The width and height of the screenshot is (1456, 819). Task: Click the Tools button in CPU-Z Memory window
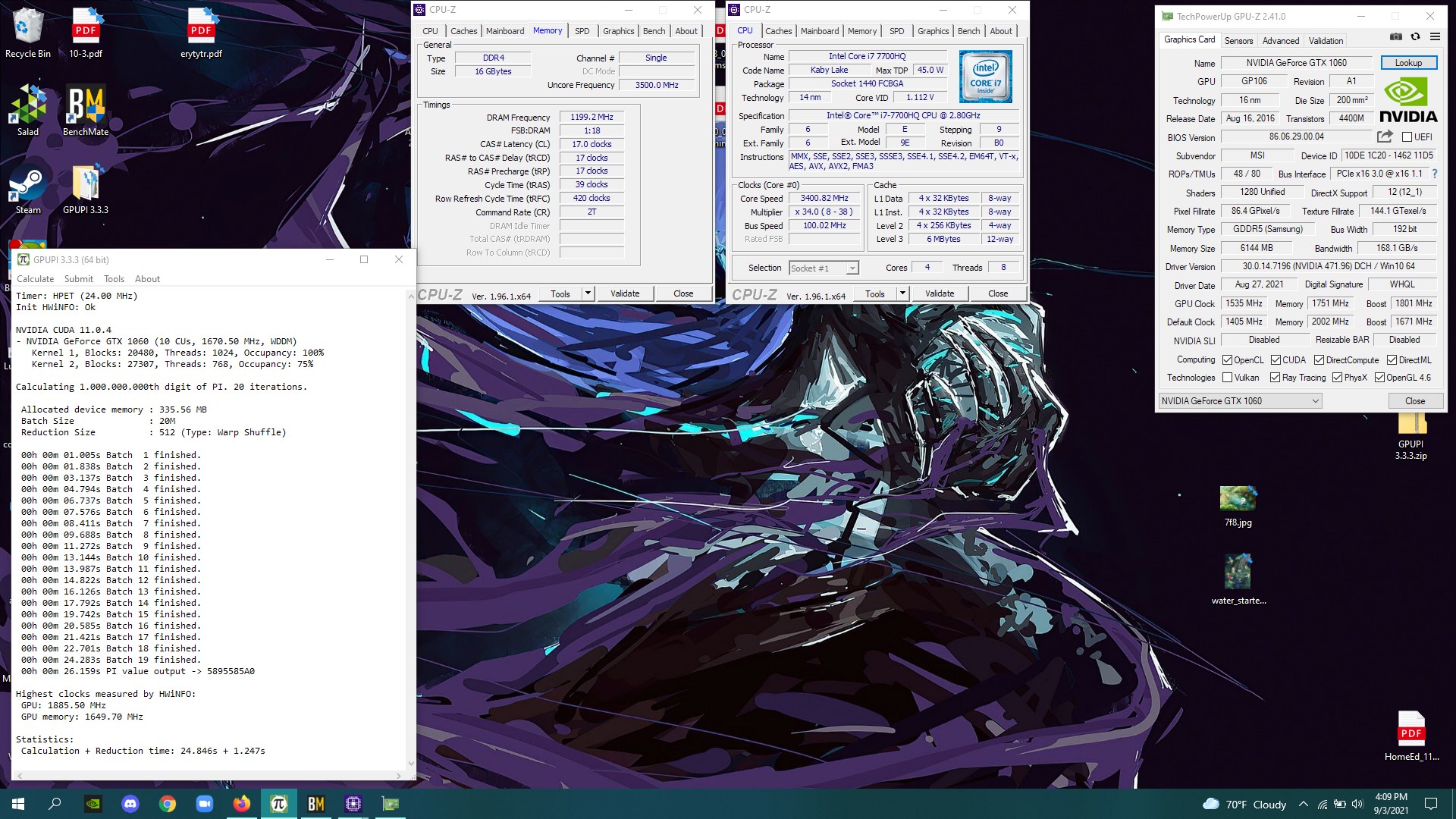click(560, 293)
